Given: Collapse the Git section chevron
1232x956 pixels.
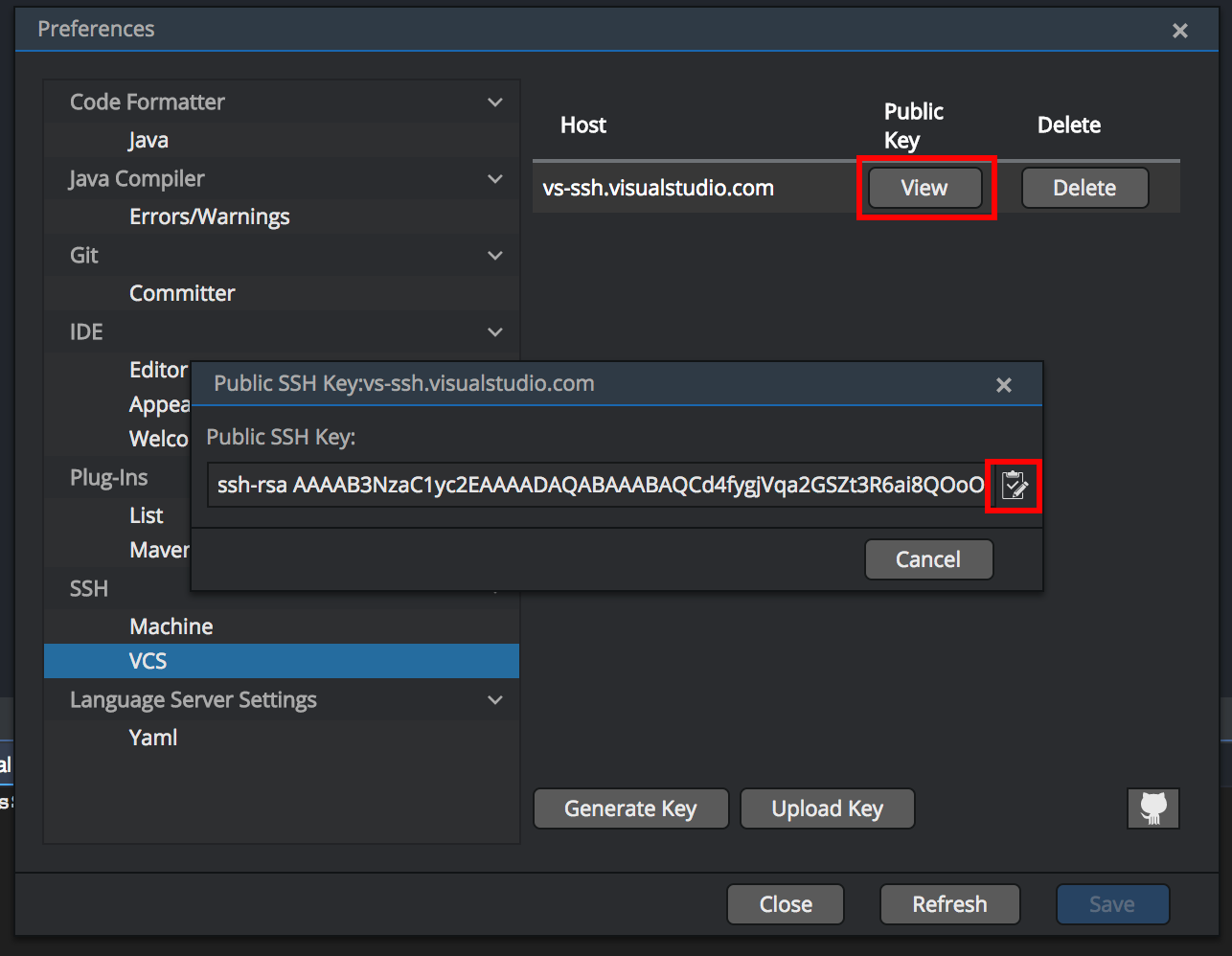Looking at the screenshot, I should coord(495,256).
